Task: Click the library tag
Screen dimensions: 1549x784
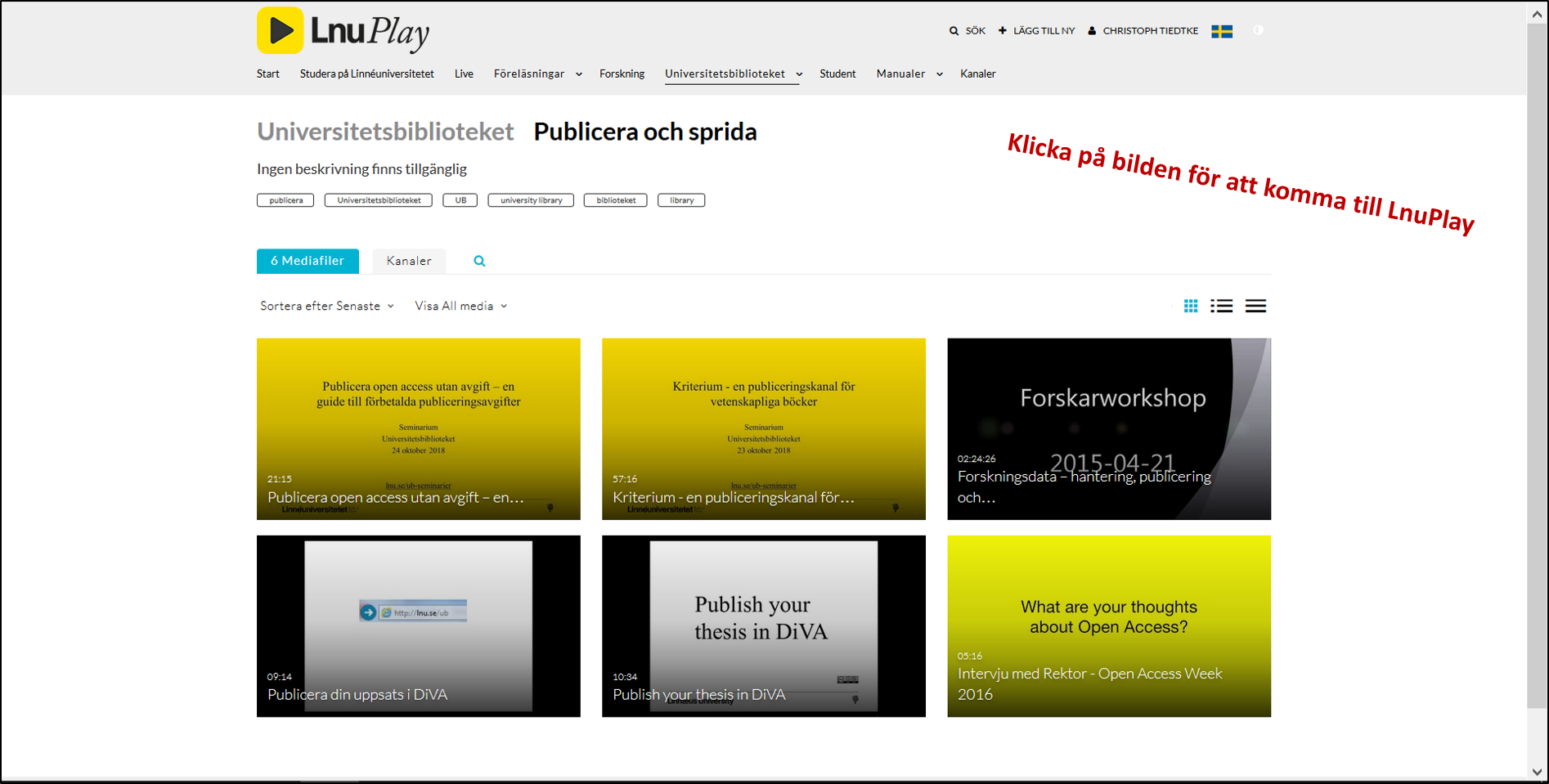Action: pyautogui.click(x=681, y=200)
